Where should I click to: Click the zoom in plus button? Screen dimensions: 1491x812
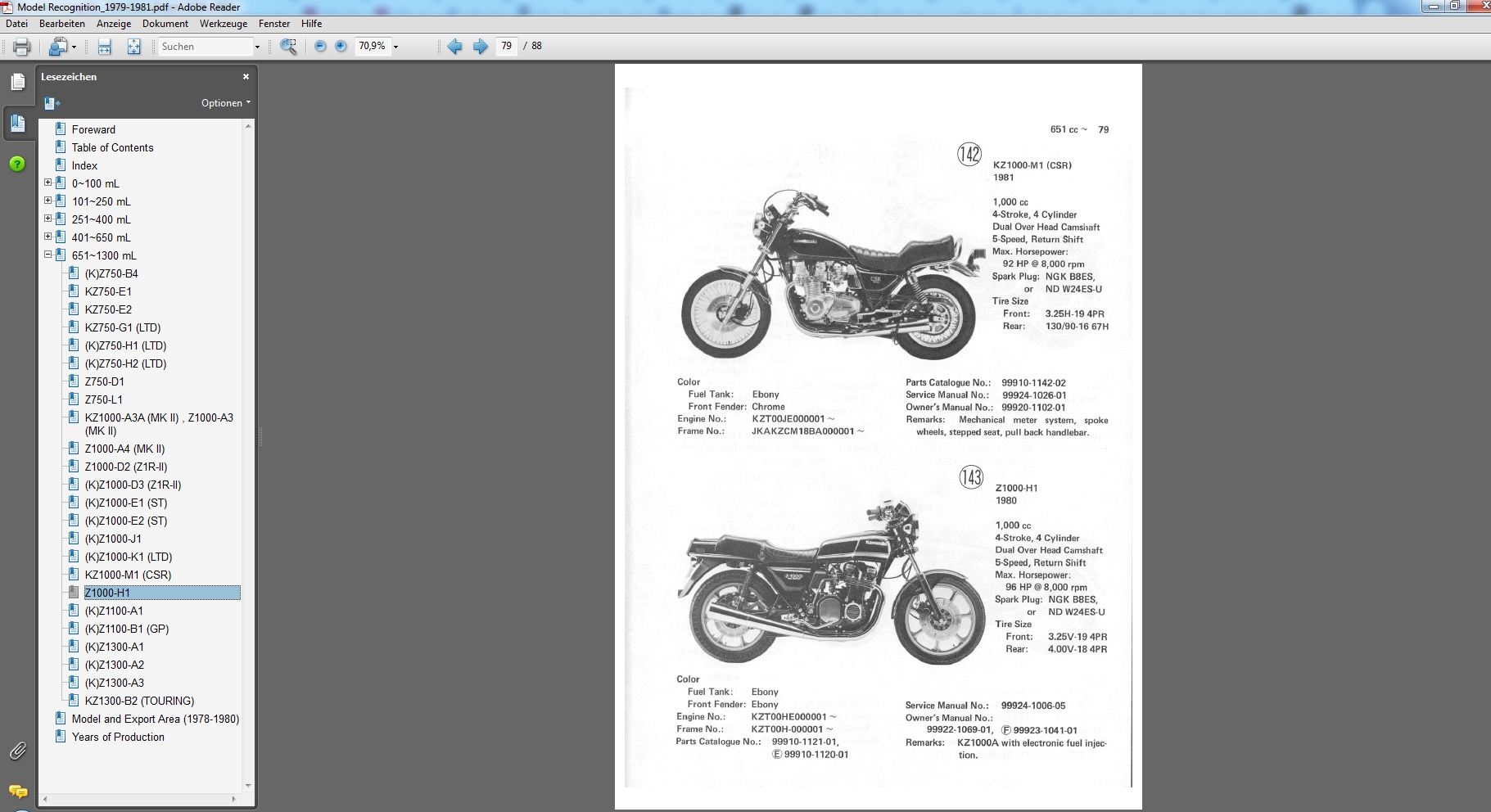(x=341, y=47)
